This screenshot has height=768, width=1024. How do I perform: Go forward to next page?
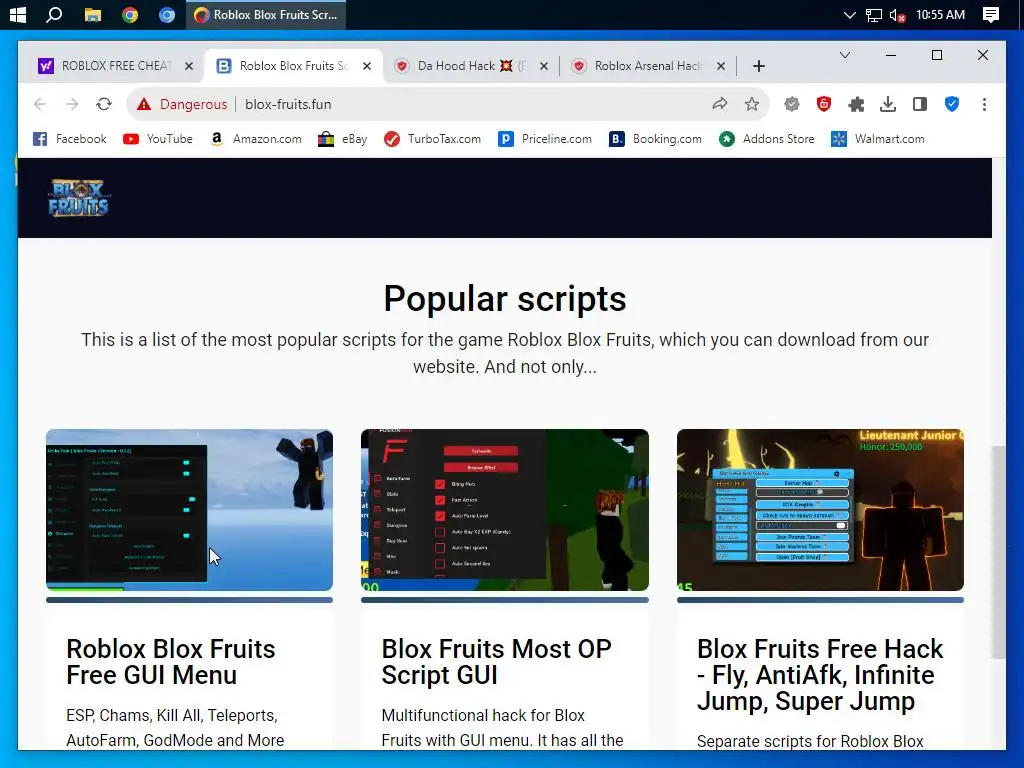click(72, 104)
